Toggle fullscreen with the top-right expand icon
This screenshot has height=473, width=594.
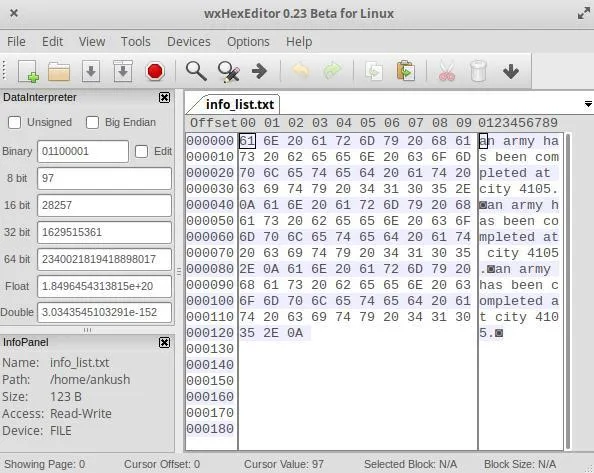coord(583,14)
